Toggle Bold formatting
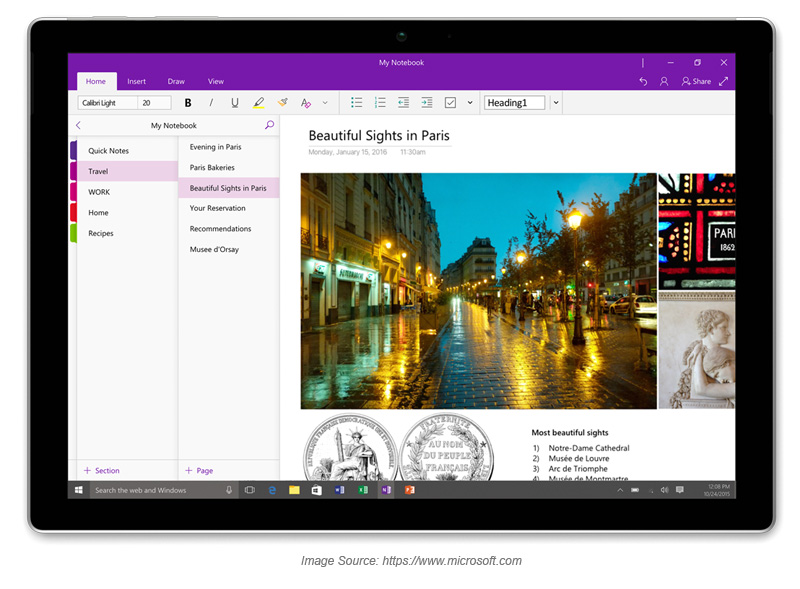Viewport: 800px width, 589px height. coord(188,103)
